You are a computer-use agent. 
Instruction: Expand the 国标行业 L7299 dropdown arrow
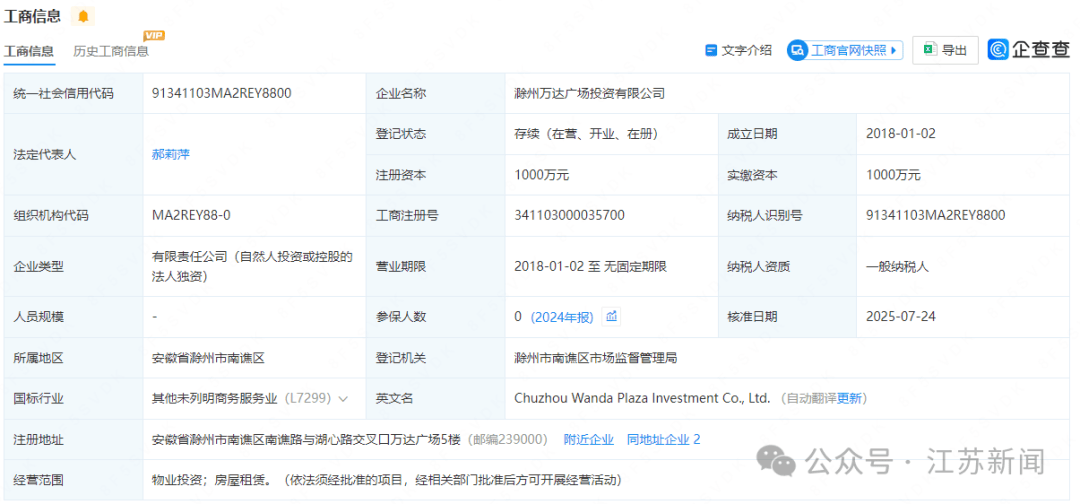point(344,399)
